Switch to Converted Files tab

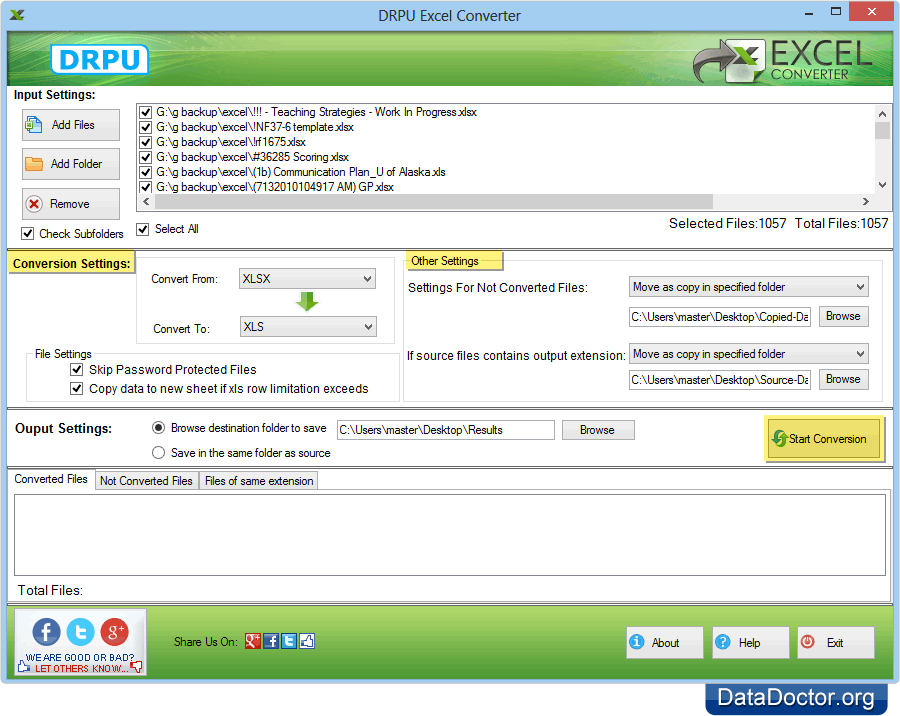coord(51,479)
